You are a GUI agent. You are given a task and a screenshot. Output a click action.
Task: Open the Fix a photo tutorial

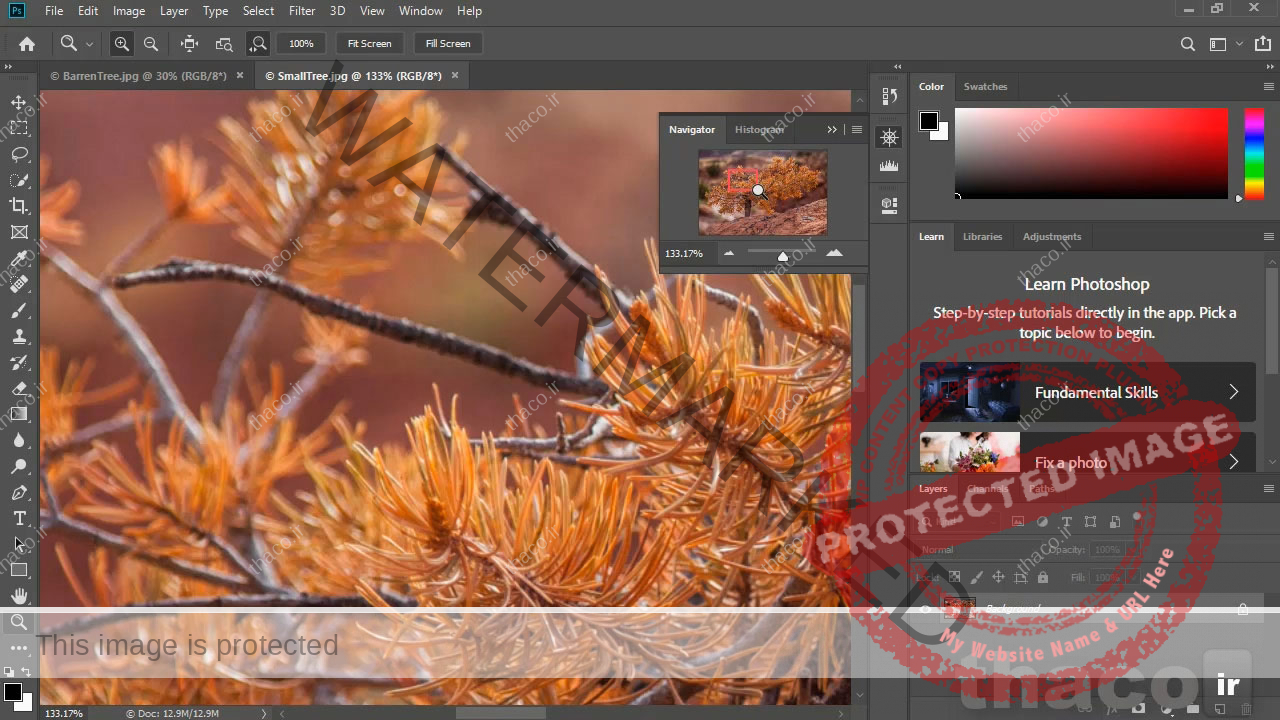(1088, 453)
